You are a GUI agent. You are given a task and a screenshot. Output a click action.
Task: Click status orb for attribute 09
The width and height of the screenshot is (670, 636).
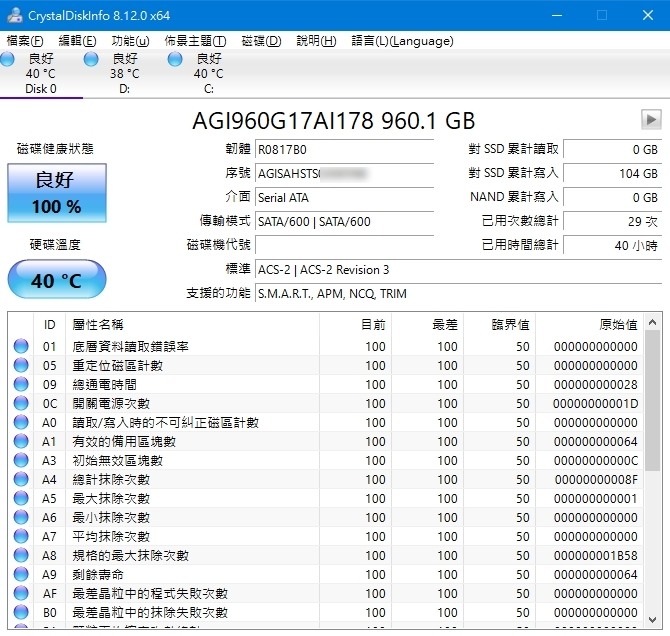21,384
